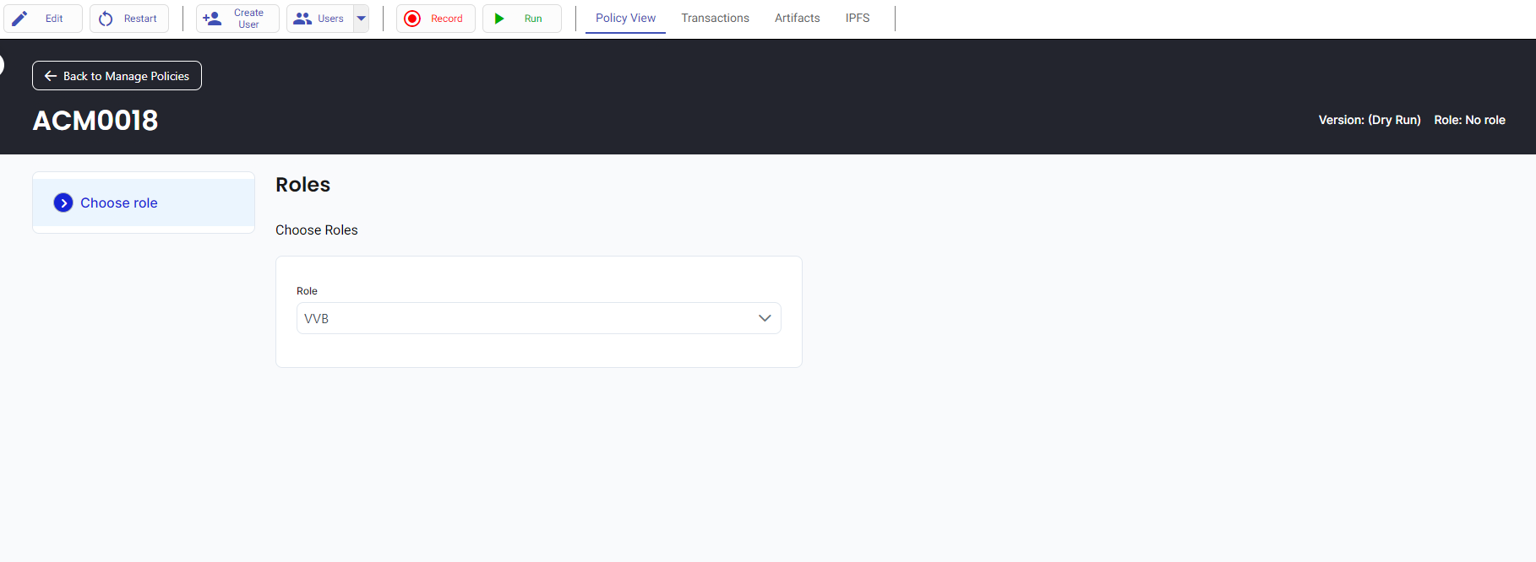Screen dimensions: 1536x562
Task: Open the Transactions tab
Action: (x=715, y=18)
